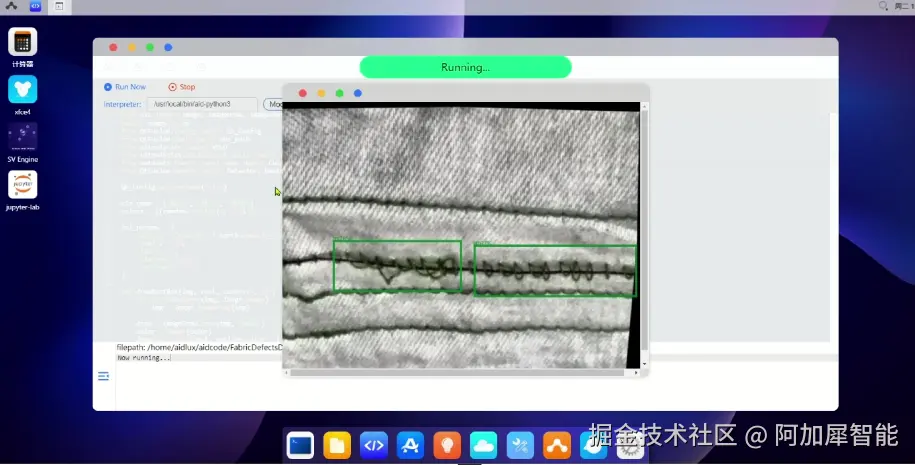Click the right arrow of the image viewer scrollbar
This screenshot has width=915, height=465.
[x=636, y=372]
